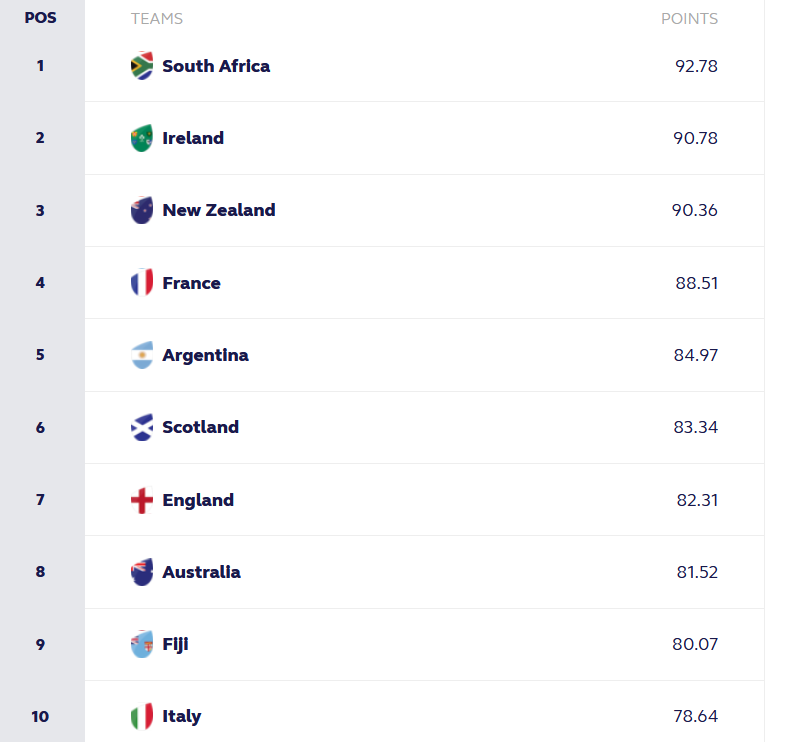This screenshot has width=794, height=742.
Task: Open the South Africa team link
Action: click(216, 66)
